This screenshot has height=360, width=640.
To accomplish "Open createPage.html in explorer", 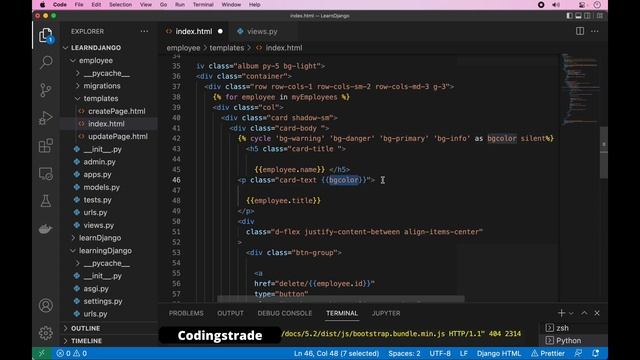I will coord(116,111).
